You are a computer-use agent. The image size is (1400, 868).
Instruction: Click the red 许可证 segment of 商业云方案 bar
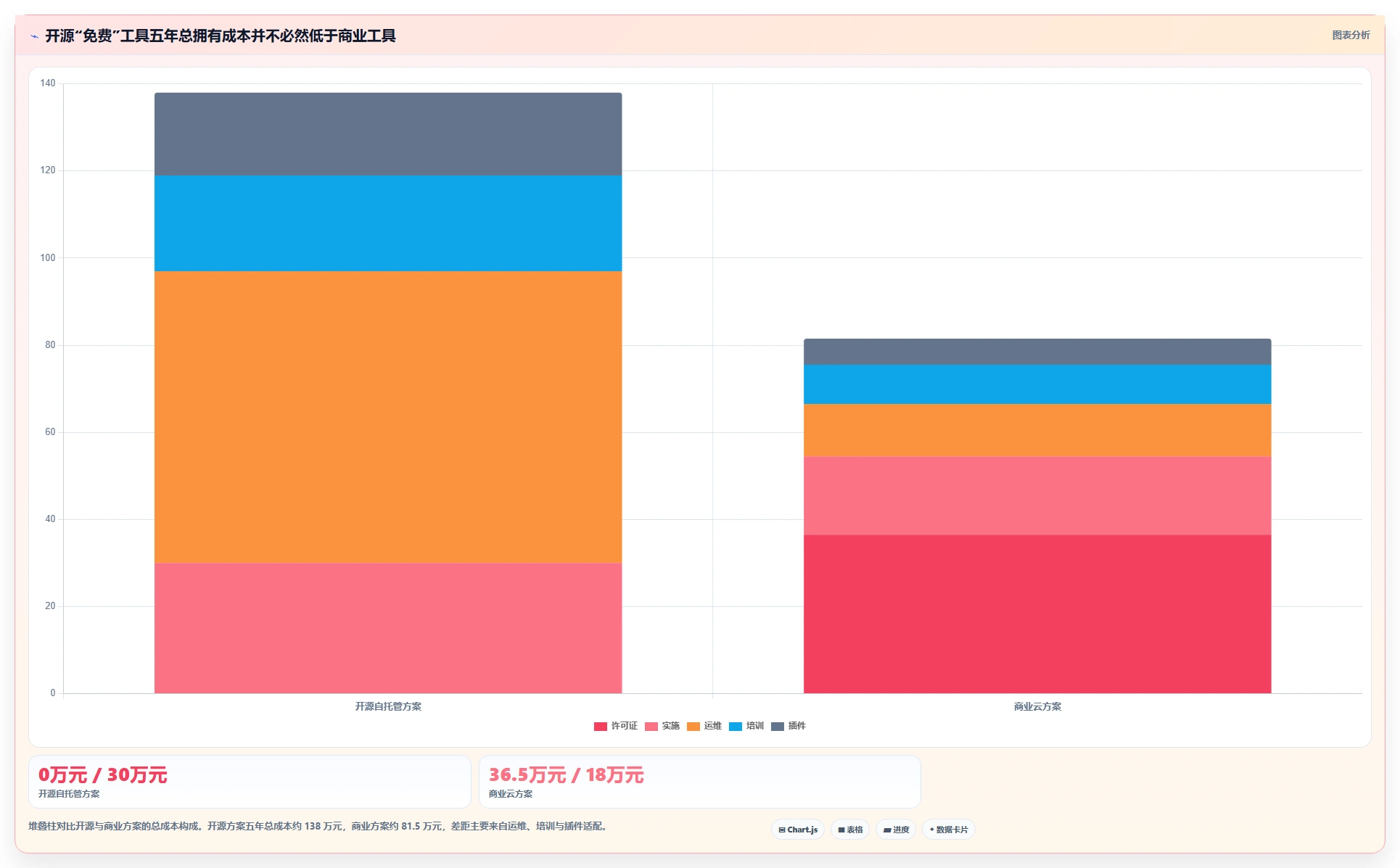pos(1037,614)
